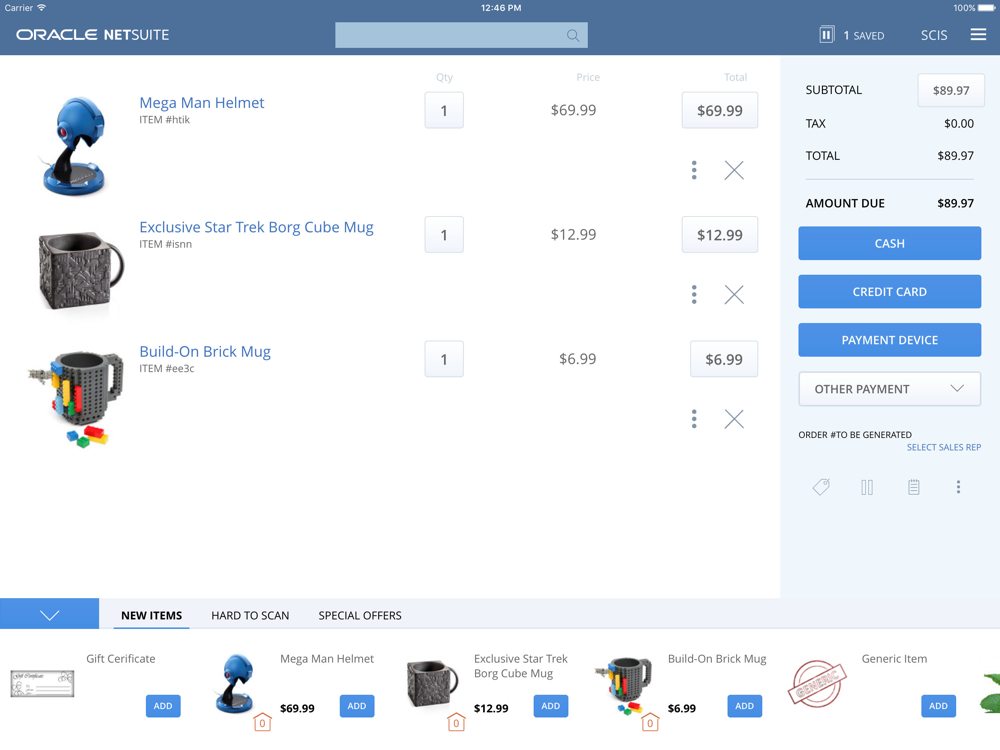Image resolution: width=1000 pixels, height=750 pixels.
Task: Click the 'ITEM #ee3c' text
Action: 166,369
